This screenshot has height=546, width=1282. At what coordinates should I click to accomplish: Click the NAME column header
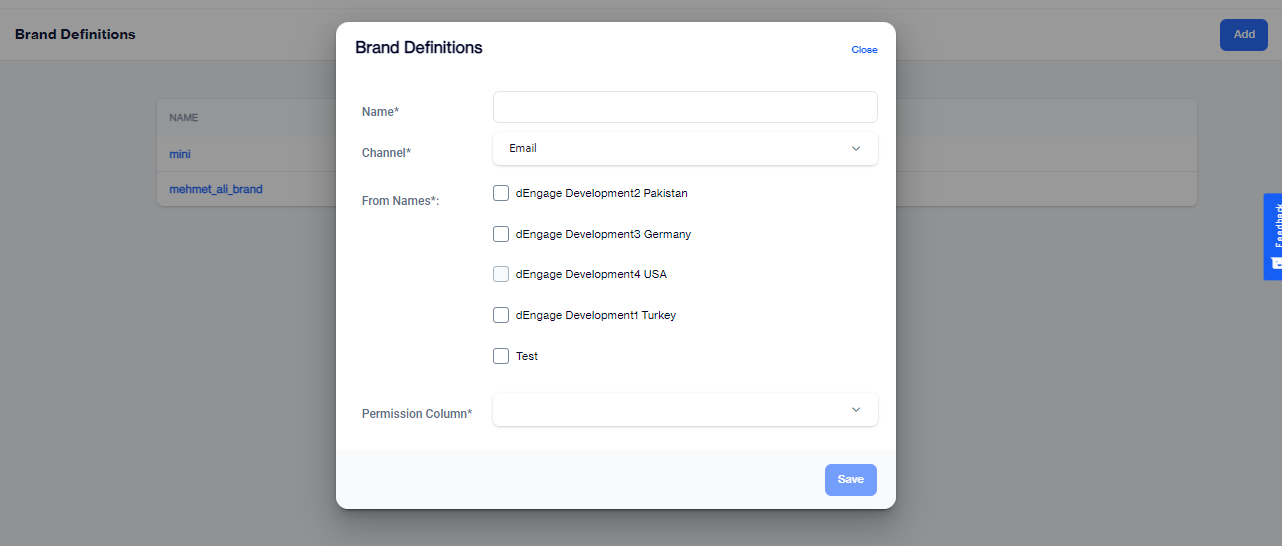tap(184, 117)
